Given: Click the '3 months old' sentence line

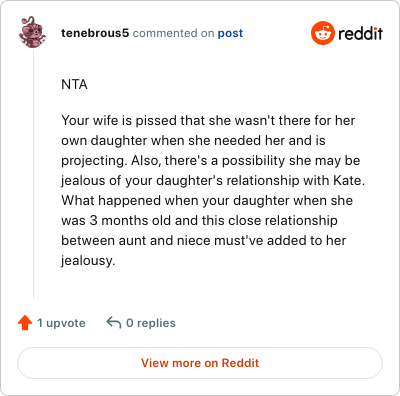Looking at the screenshot, I should 199,220.
